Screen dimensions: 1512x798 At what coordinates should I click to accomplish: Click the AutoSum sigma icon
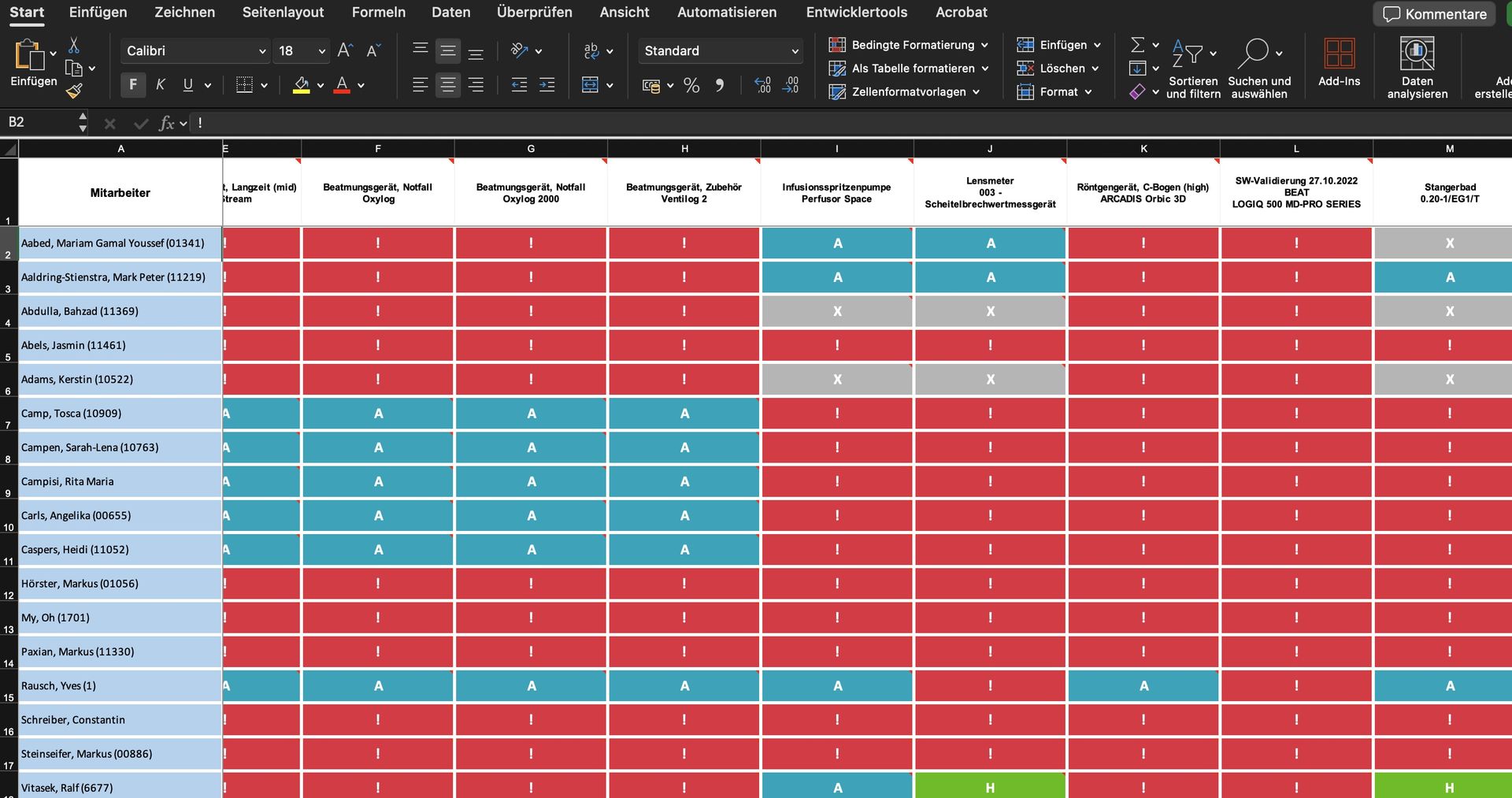1138,45
